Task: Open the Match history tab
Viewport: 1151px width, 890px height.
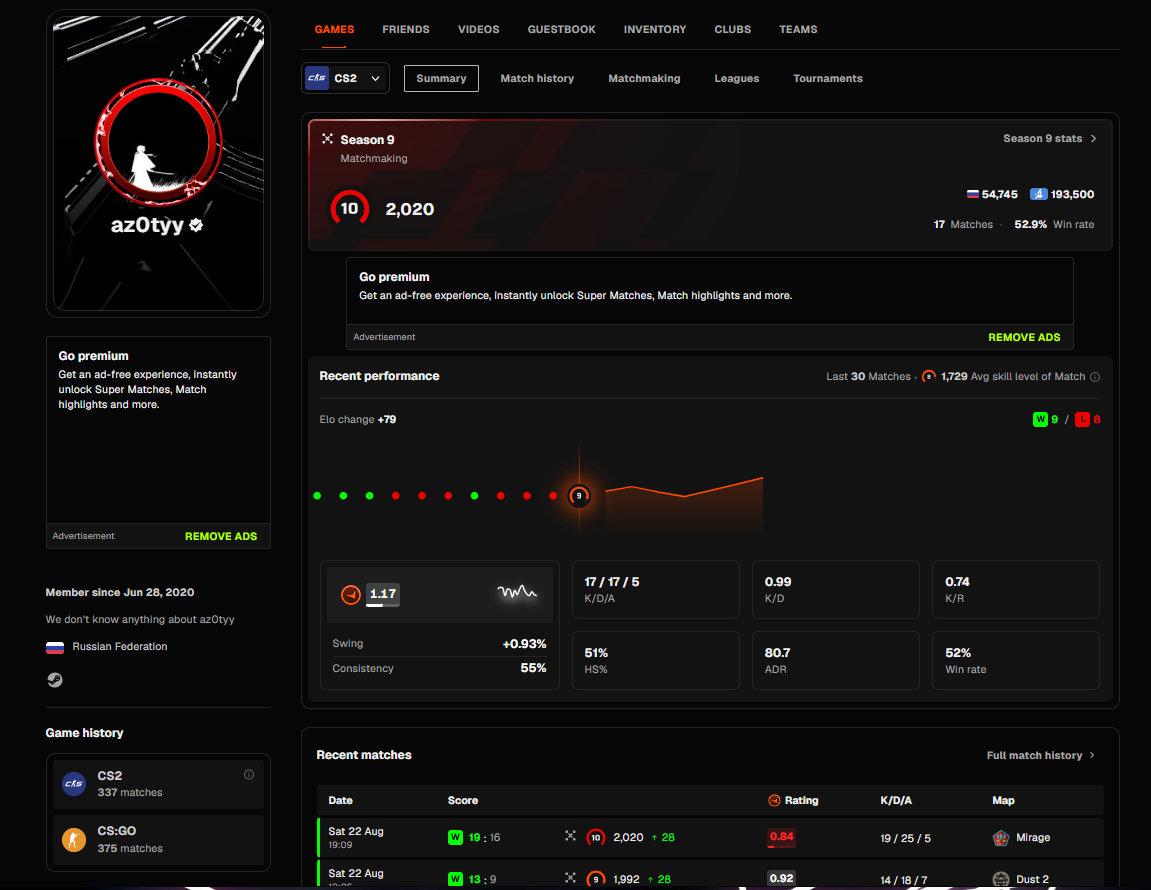Action: [x=537, y=79]
